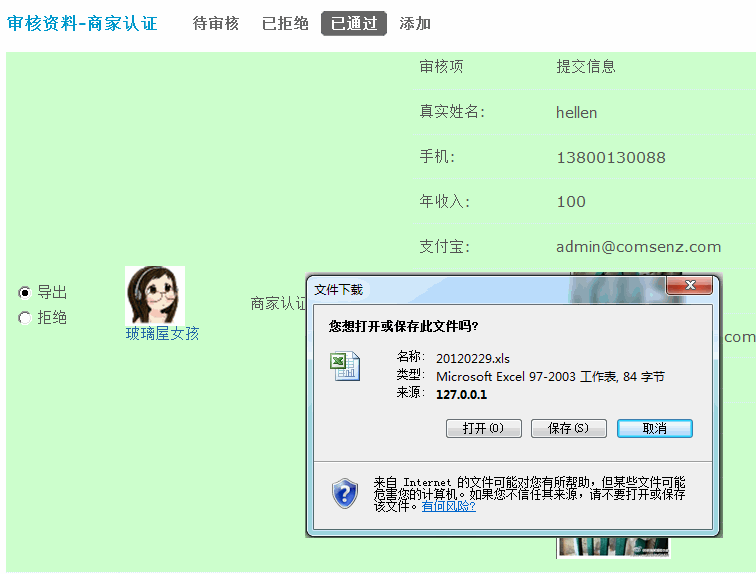
Task: Click the real name value hellen
Action: [577, 113]
